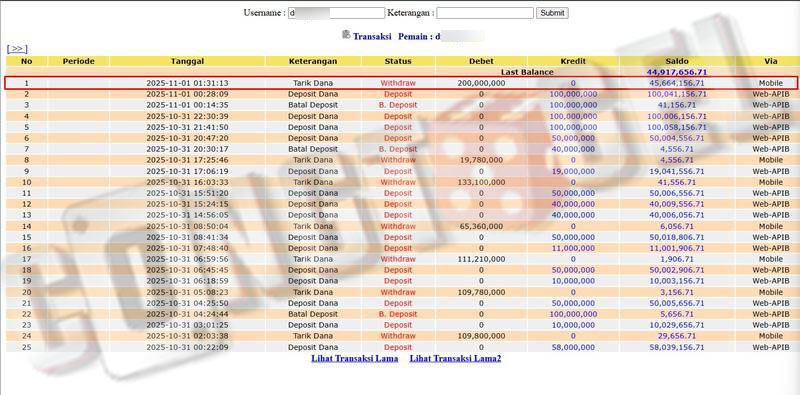Click the Last Balance value 44,917,656.71
The width and height of the screenshot is (800, 395).
coord(677,72)
